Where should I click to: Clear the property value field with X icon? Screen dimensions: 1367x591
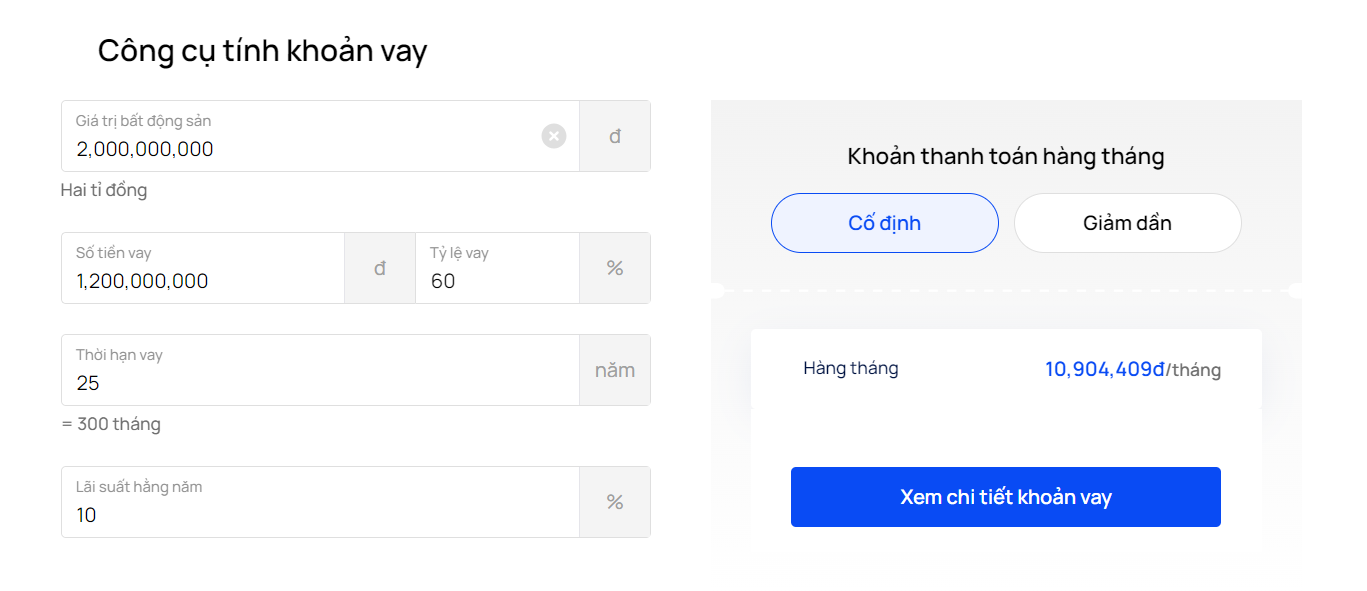(x=554, y=136)
